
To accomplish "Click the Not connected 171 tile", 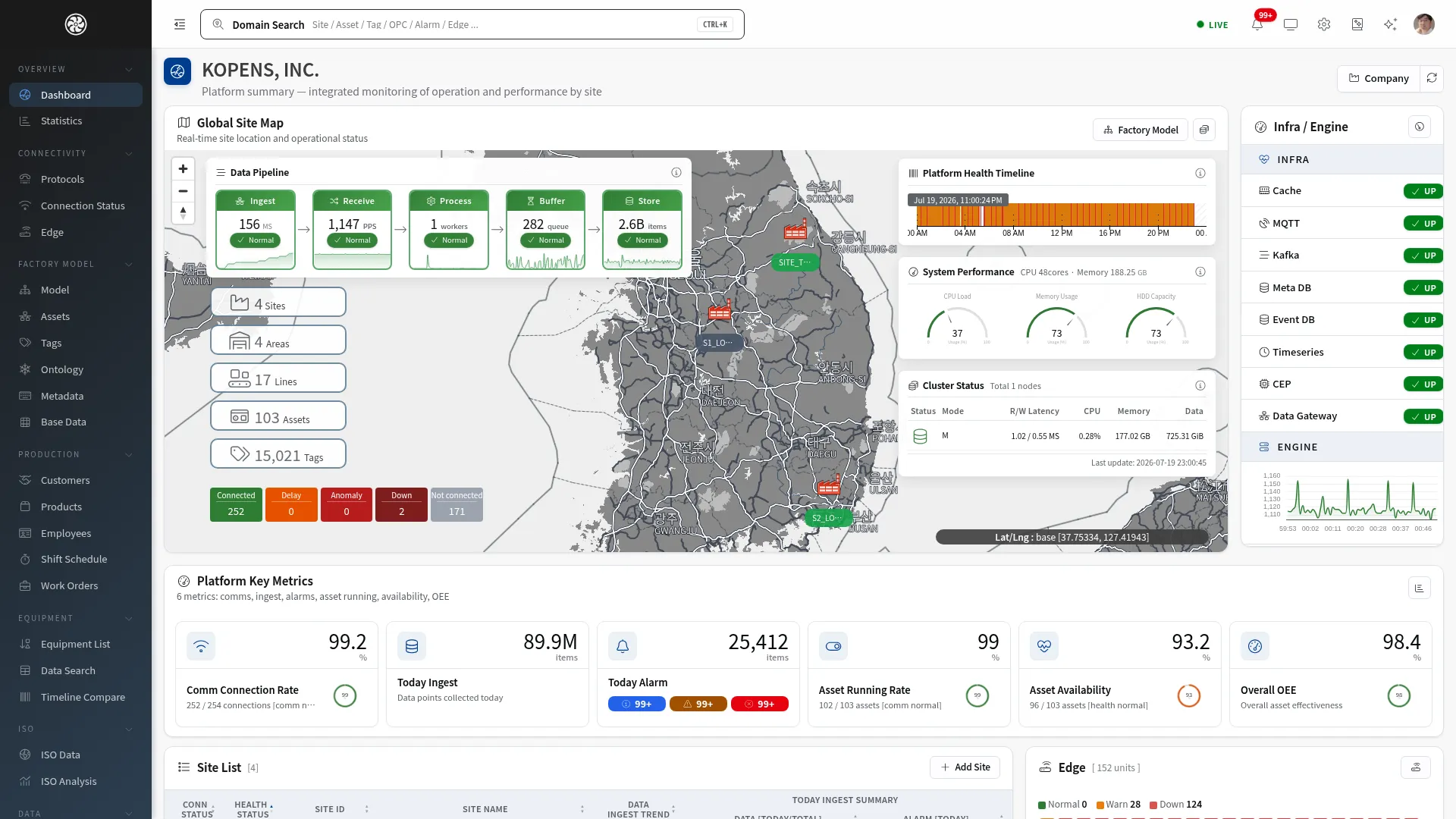I will [x=457, y=504].
